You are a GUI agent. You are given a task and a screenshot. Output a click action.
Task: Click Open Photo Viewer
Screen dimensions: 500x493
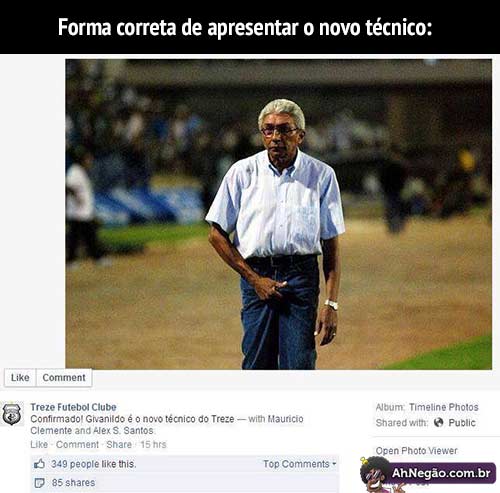(417, 451)
